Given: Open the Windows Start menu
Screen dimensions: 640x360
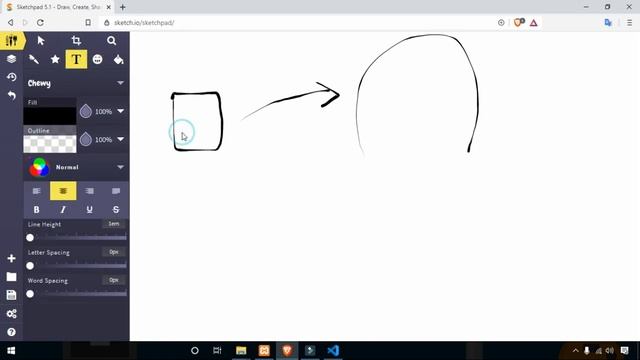Looking at the screenshot, I should 11,351.
